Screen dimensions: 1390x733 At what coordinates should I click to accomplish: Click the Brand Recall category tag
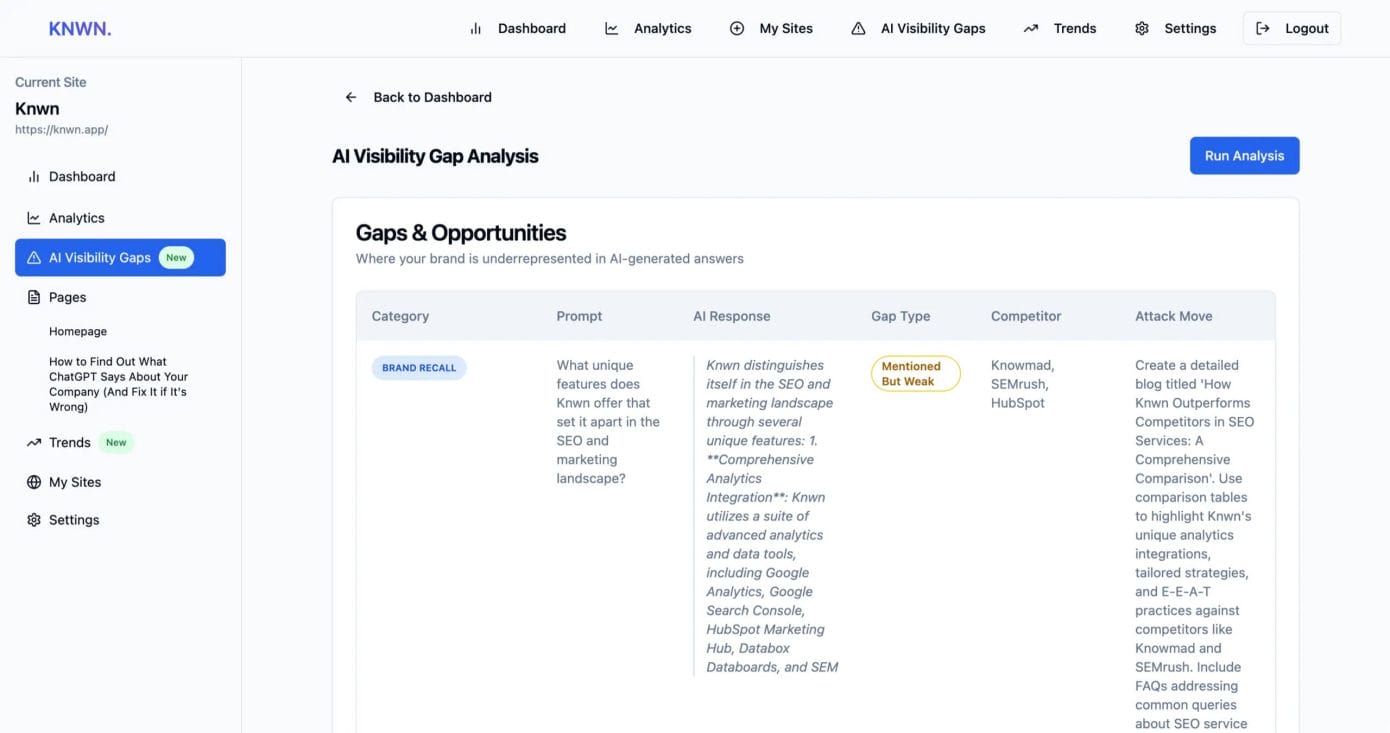point(419,368)
